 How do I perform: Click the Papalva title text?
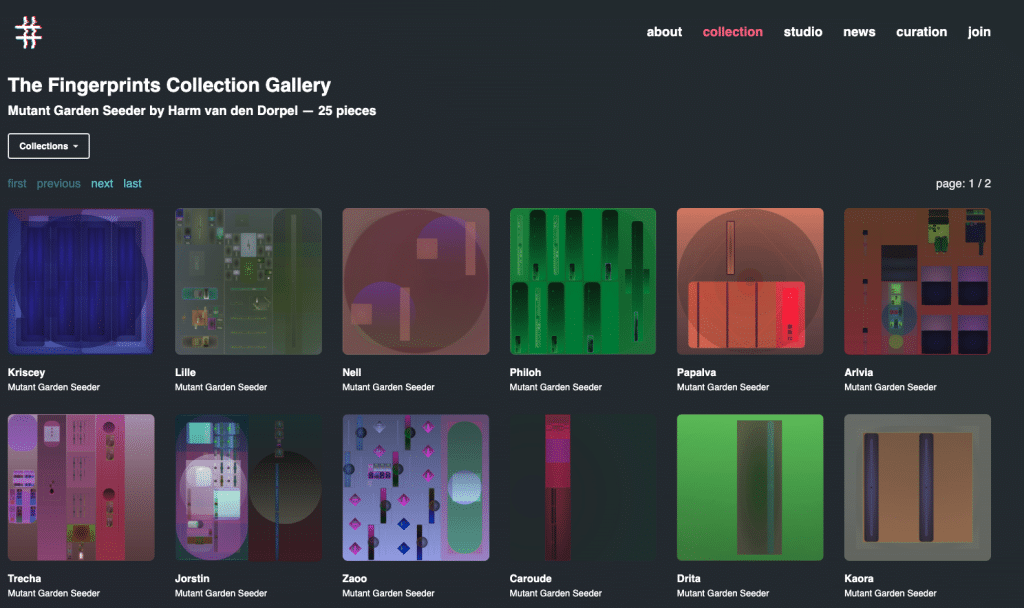(x=696, y=372)
